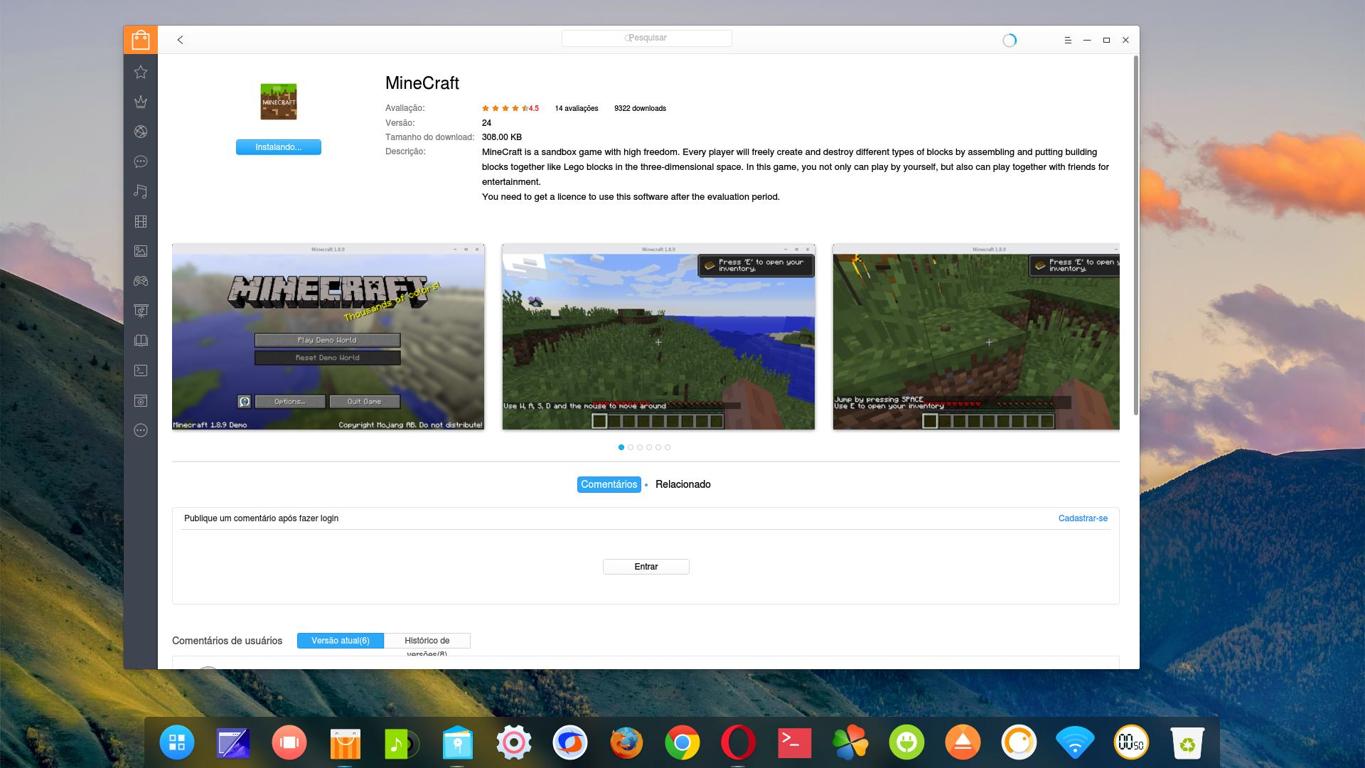
Task: Open the Development terminal category icon
Action: (141, 371)
